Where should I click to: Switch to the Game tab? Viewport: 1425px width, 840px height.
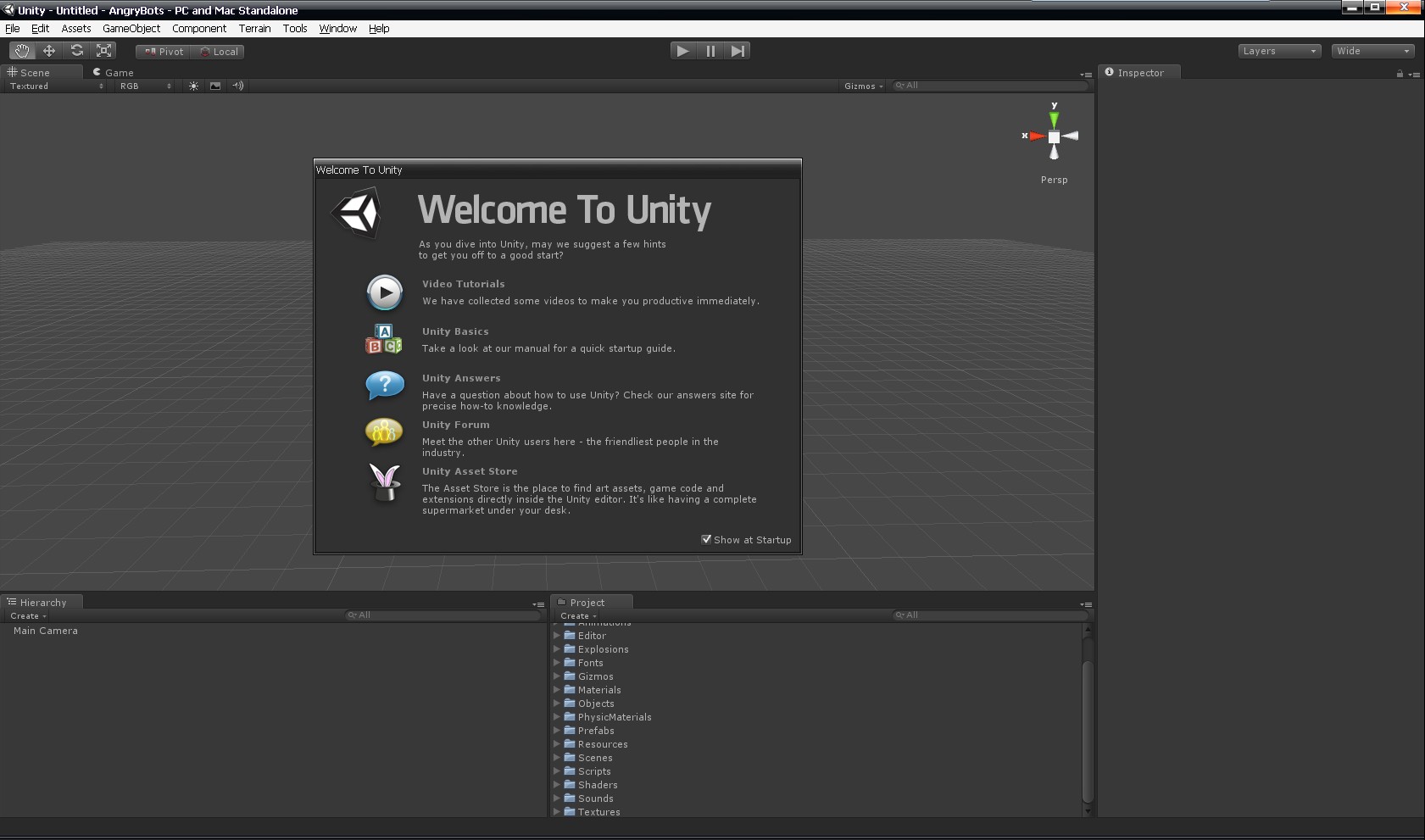point(114,73)
